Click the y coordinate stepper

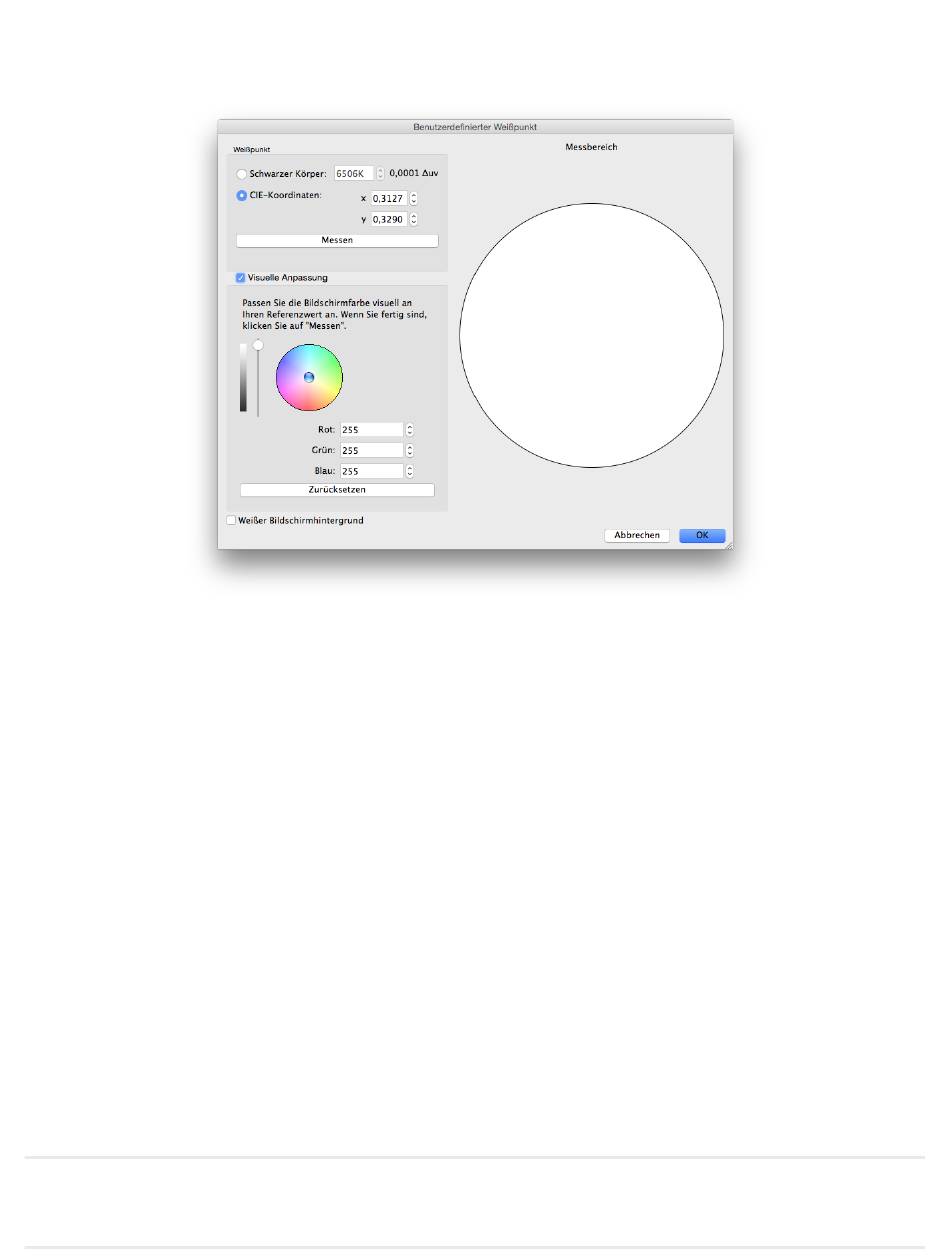[x=413, y=219]
